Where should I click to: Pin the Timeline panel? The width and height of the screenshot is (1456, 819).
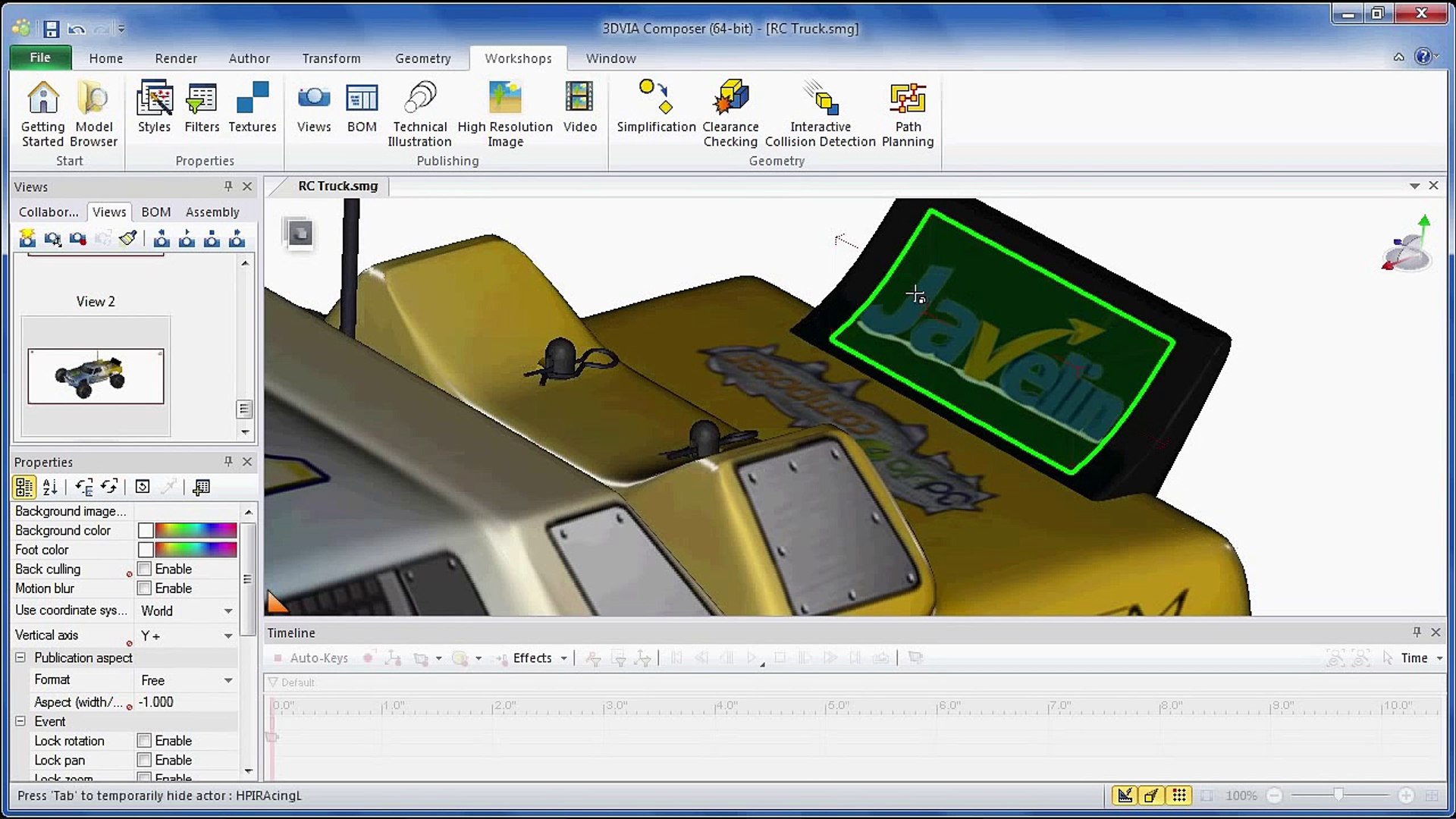[1417, 632]
